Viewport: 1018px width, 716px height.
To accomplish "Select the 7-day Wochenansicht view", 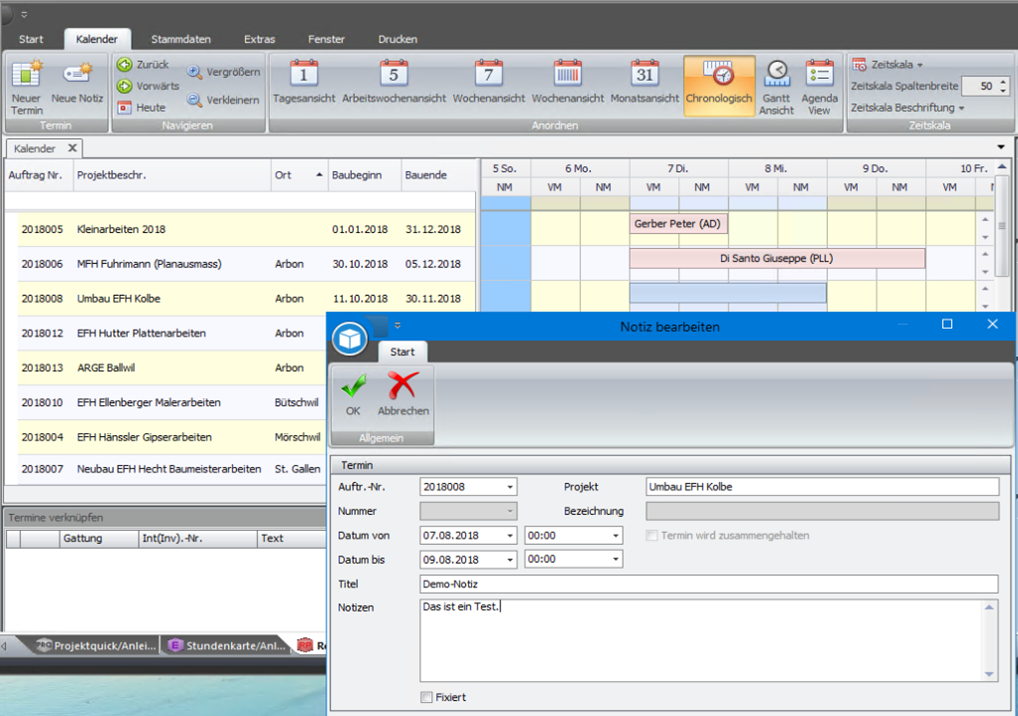I will pos(489,82).
